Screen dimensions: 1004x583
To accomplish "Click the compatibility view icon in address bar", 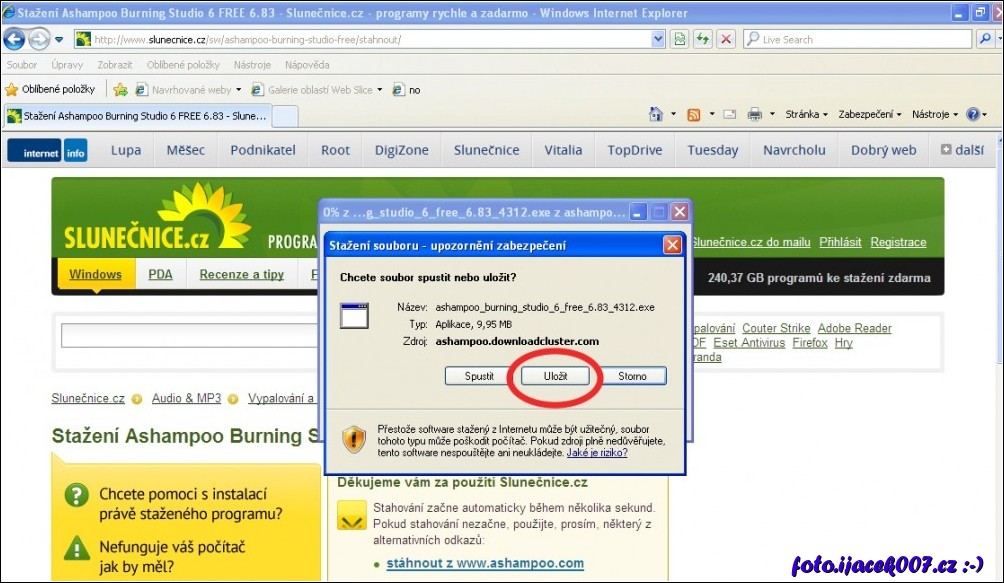I will pos(680,39).
